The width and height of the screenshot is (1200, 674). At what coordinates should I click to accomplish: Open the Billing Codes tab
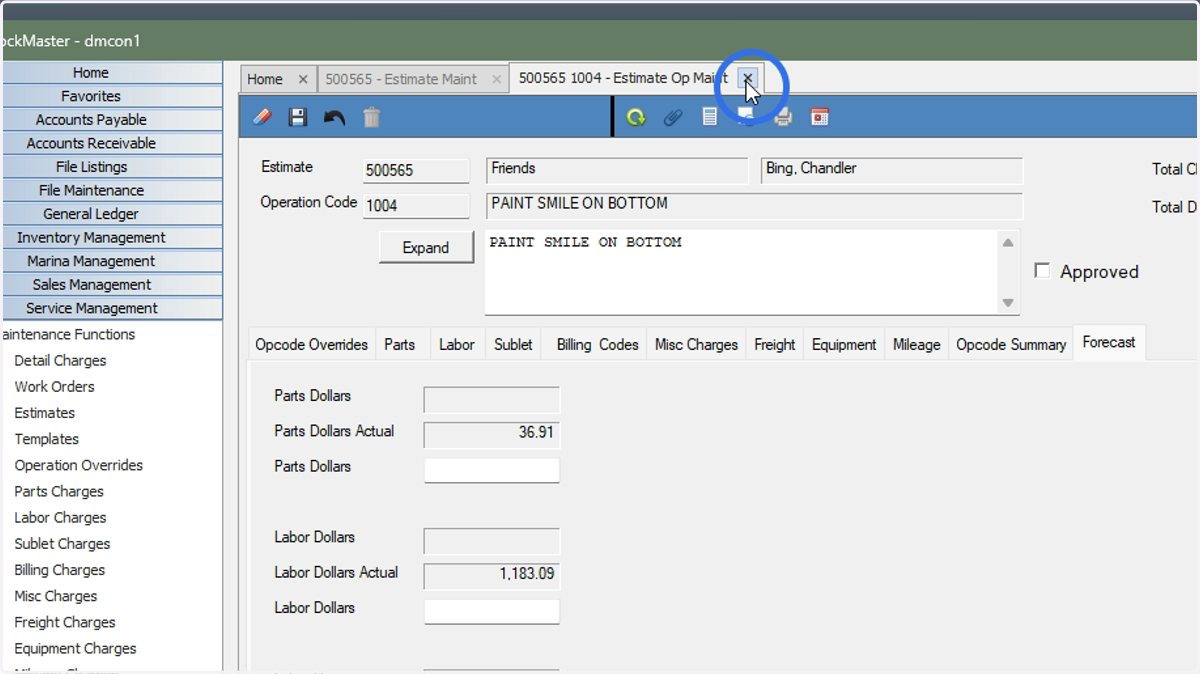pos(597,344)
